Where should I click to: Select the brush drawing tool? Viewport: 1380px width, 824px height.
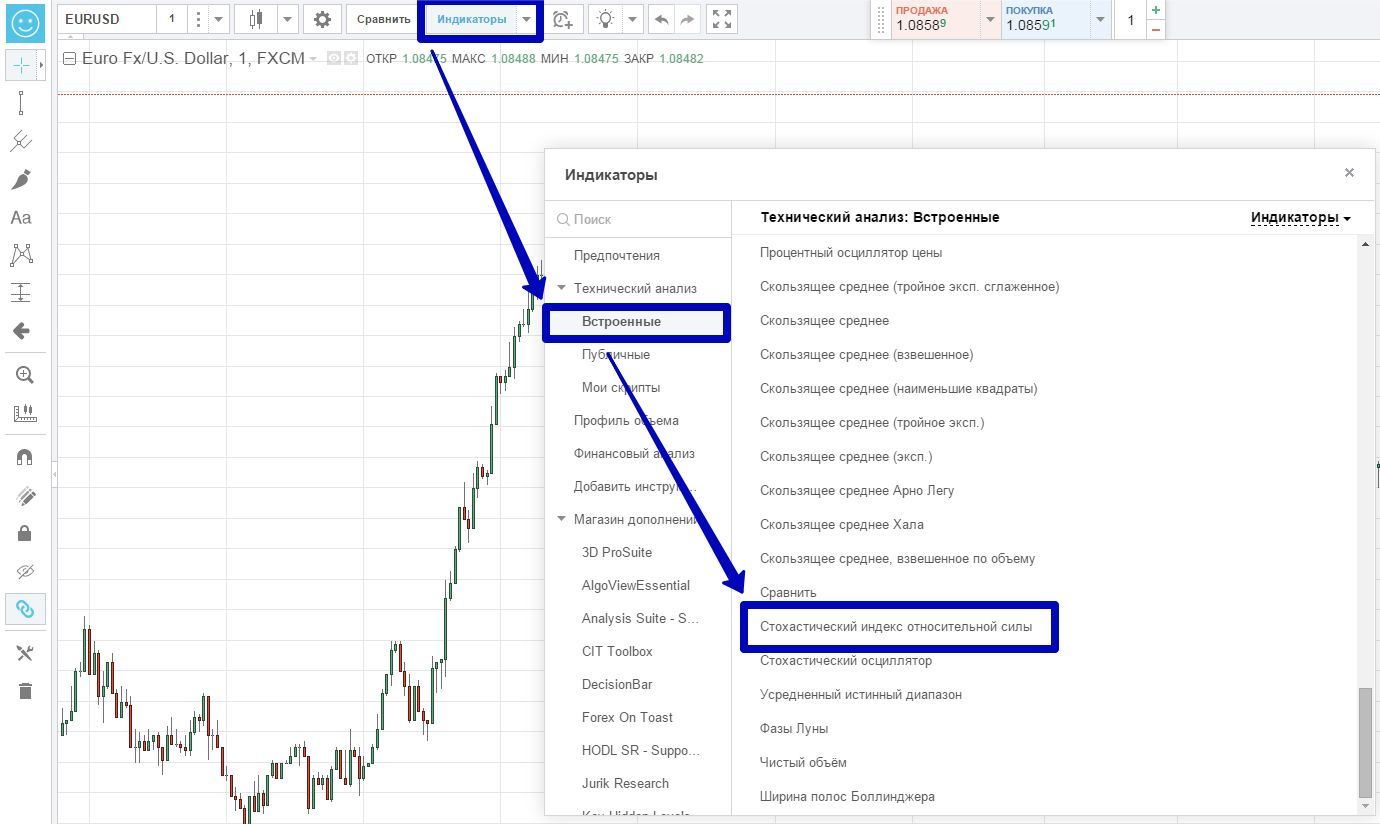(21, 179)
